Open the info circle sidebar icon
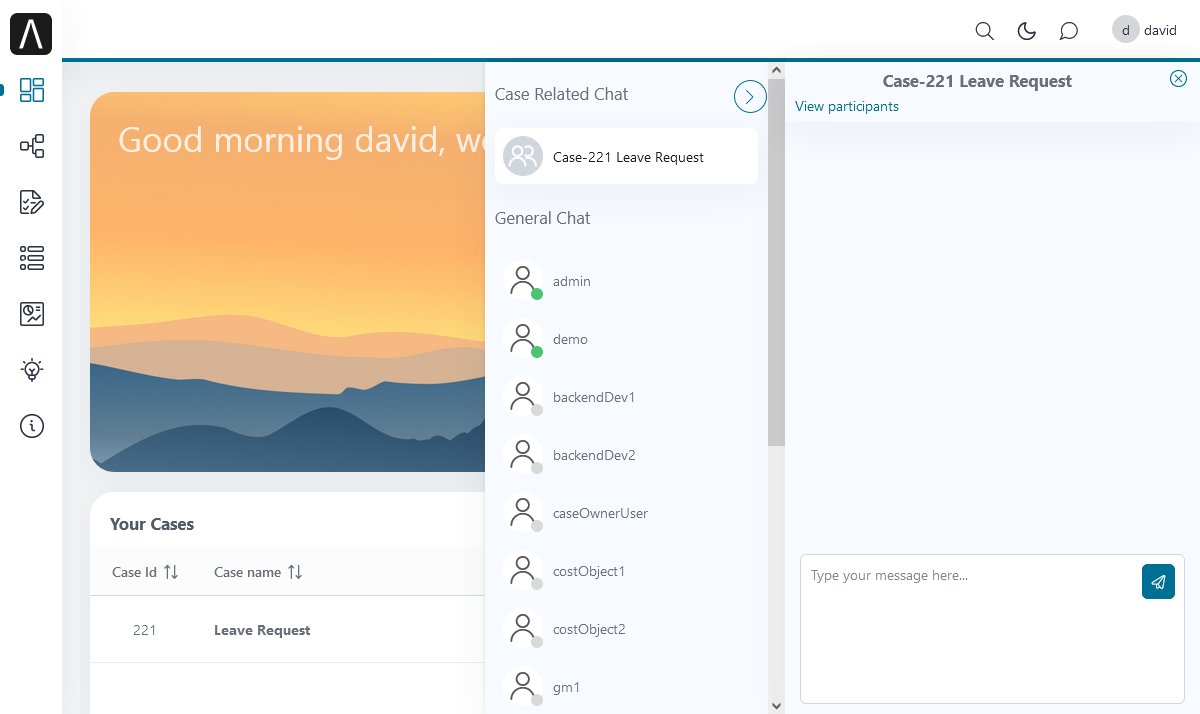This screenshot has width=1200, height=714. point(32,426)
